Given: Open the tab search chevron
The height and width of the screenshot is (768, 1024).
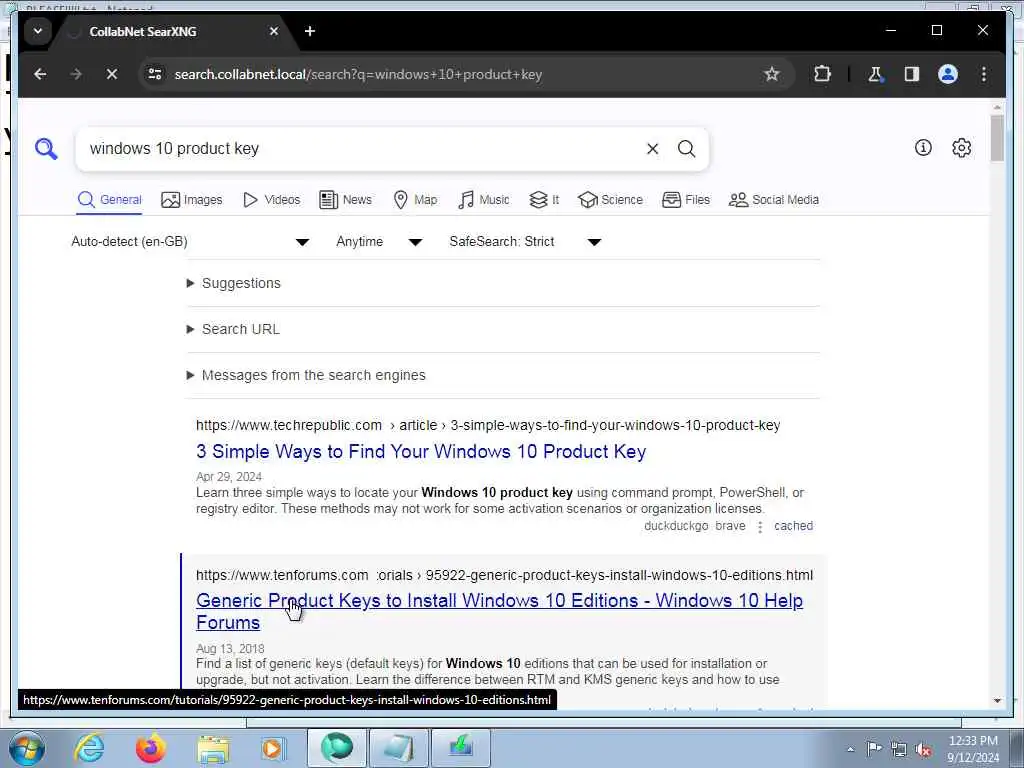Looking at the screenshot, I should pos(38,31).
